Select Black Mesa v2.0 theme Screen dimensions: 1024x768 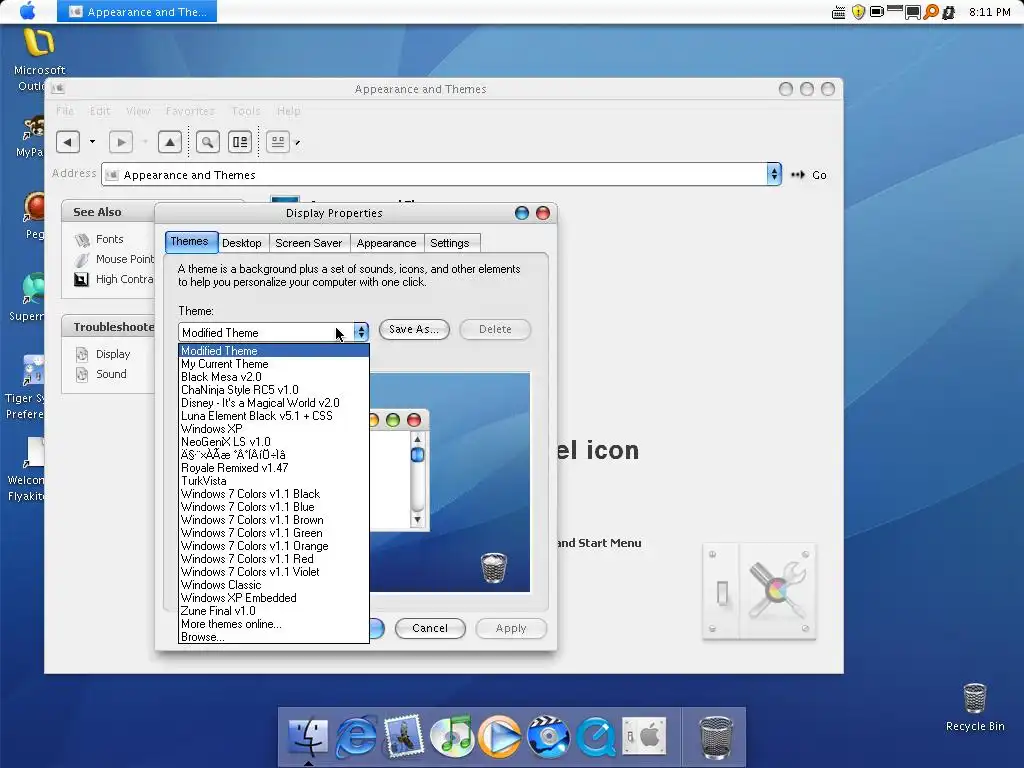274,377
